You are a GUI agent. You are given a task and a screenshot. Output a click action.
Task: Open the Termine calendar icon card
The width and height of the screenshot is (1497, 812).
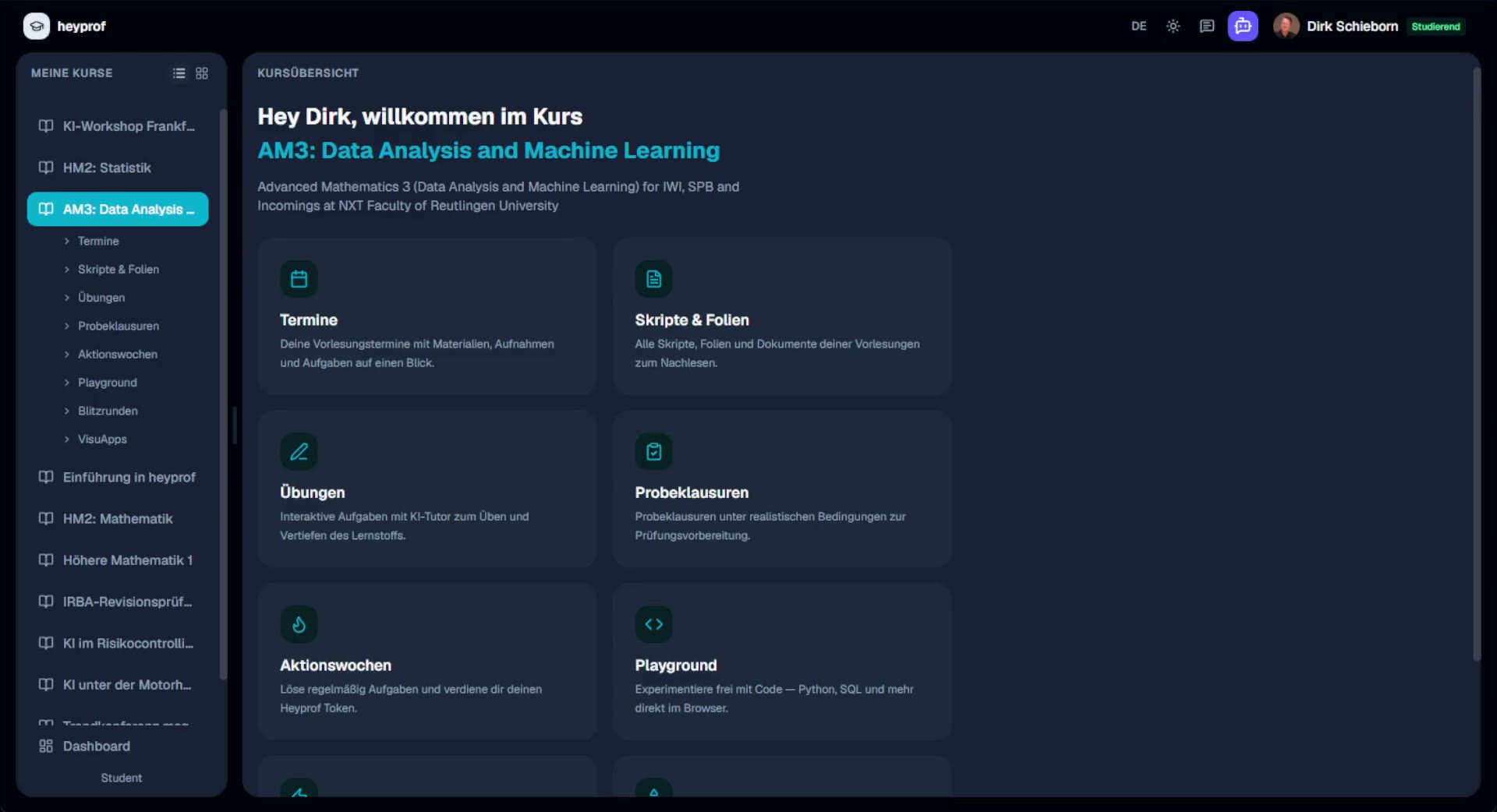point(299,279)
